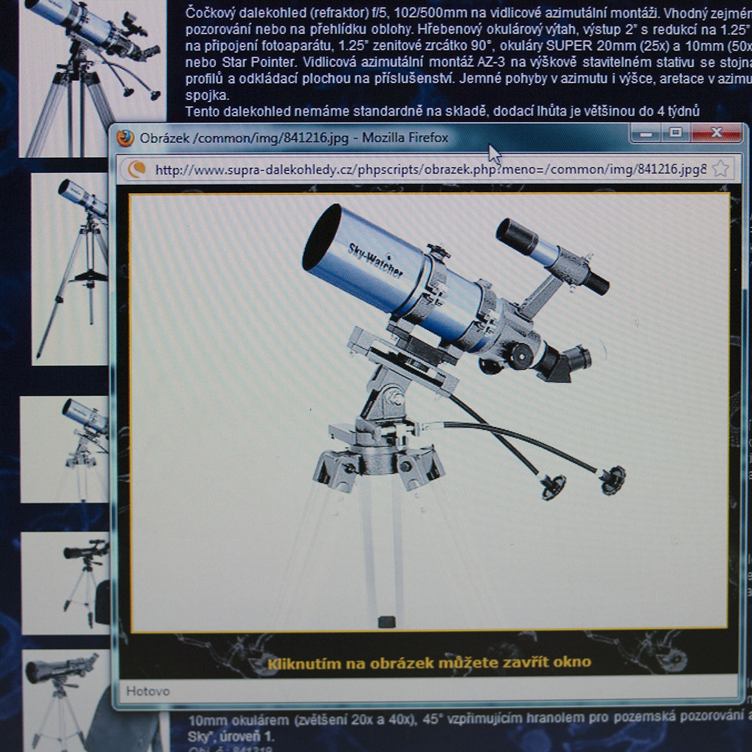Open top telescope-on-tripod thumbnail in background page
The width and height of the screenshot is (752, 752).
(x=92, y=78)
